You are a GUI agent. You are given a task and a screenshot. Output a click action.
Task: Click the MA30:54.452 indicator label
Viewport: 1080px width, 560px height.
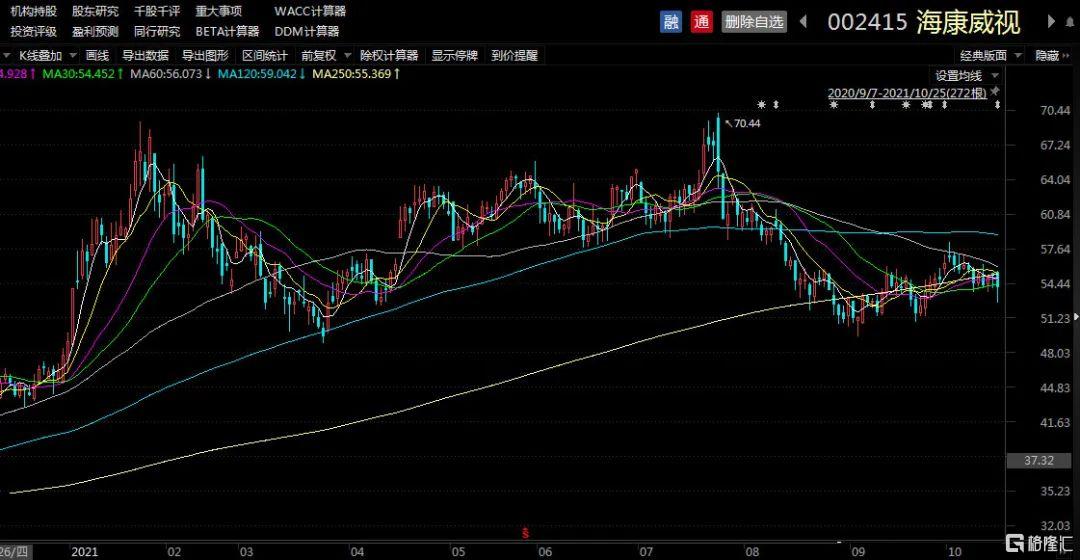[83, 74]
